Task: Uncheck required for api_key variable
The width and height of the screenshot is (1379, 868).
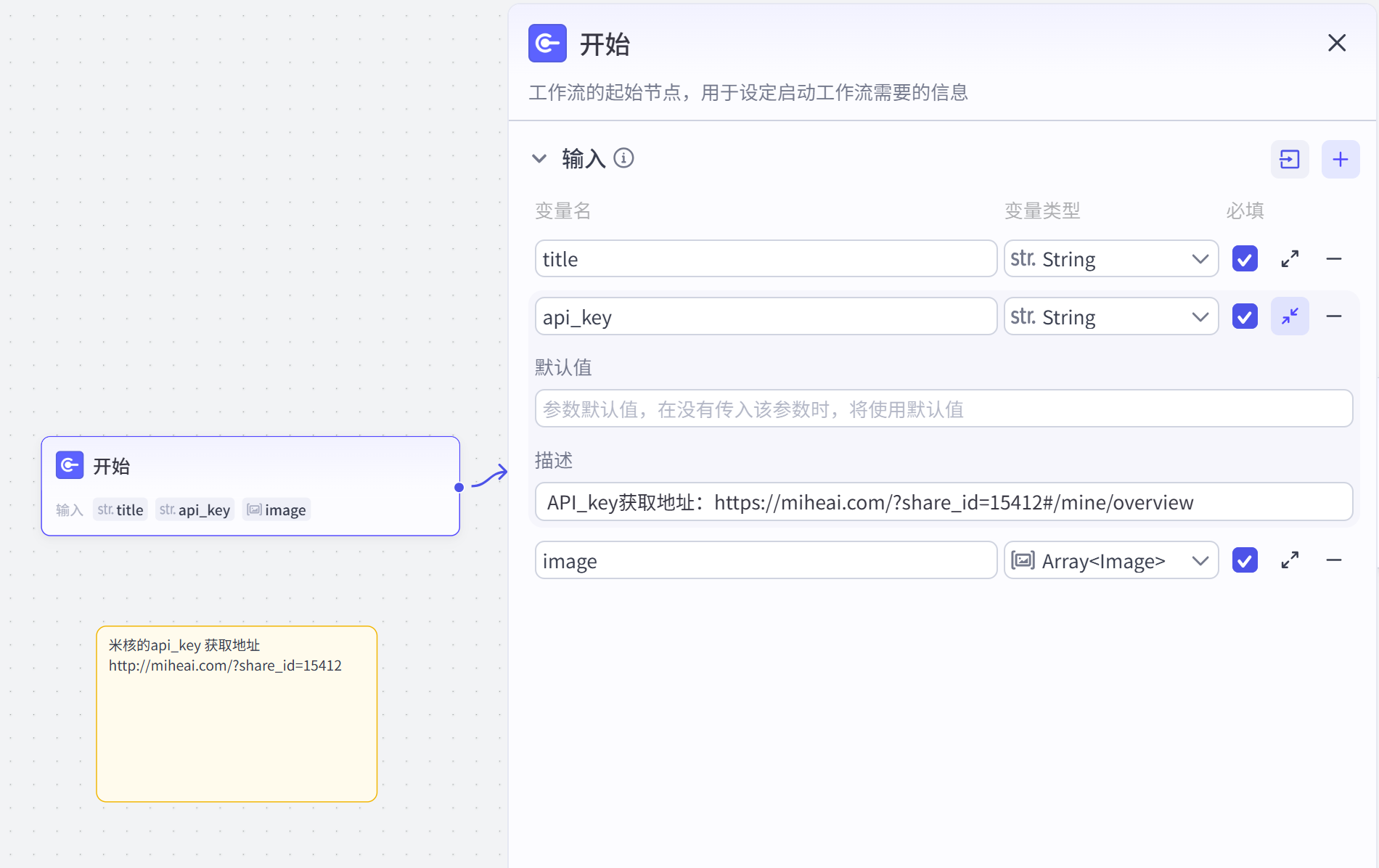Action: pos(1245,316)
